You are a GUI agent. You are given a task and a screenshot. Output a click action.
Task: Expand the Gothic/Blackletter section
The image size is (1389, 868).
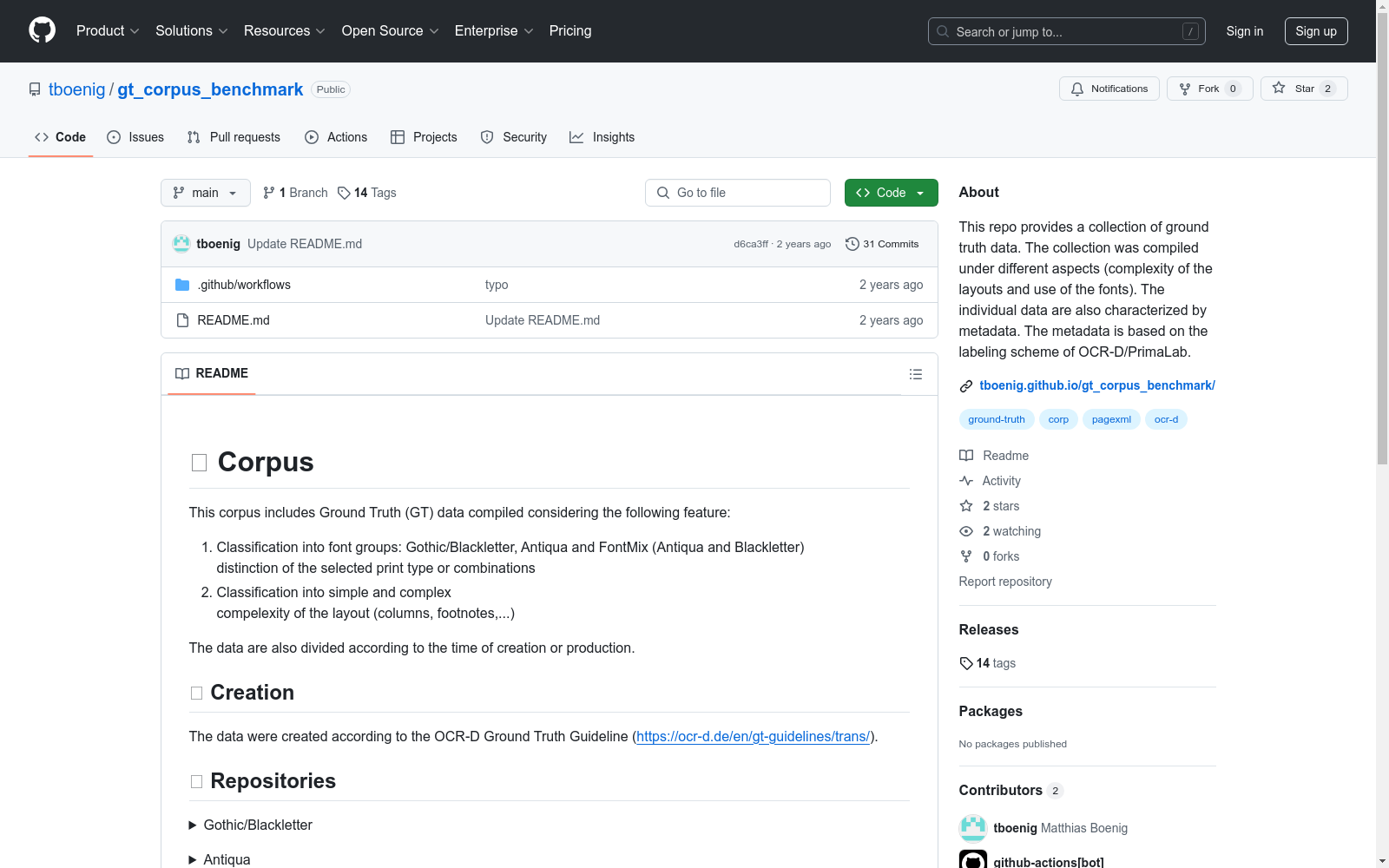point(250,825)
